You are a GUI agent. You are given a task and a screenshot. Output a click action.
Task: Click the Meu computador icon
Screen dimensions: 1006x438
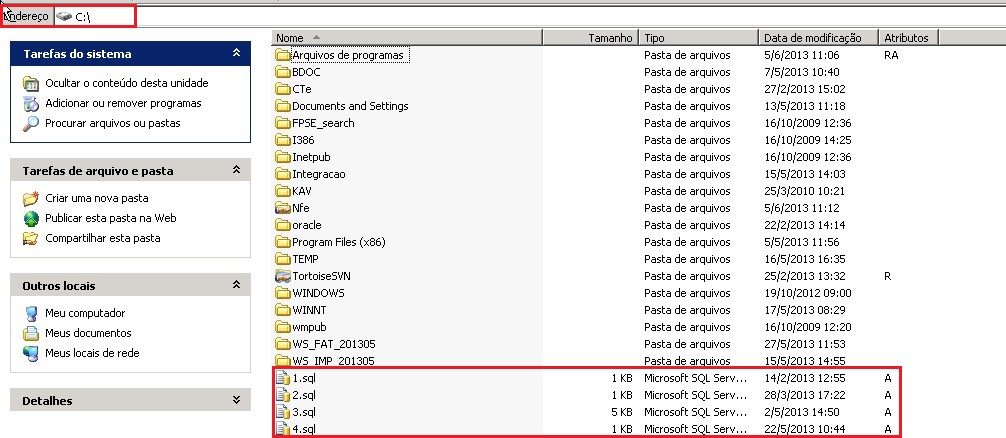(x=31, y=314)
